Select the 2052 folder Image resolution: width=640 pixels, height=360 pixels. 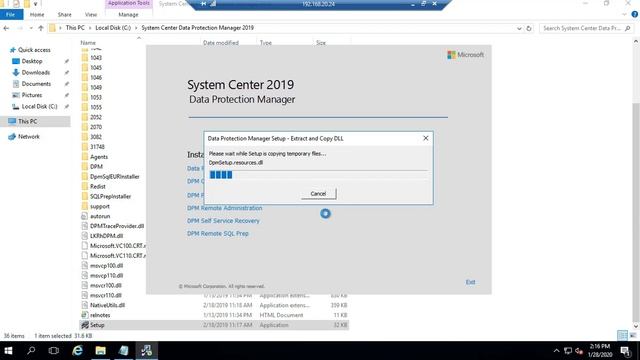96,117
